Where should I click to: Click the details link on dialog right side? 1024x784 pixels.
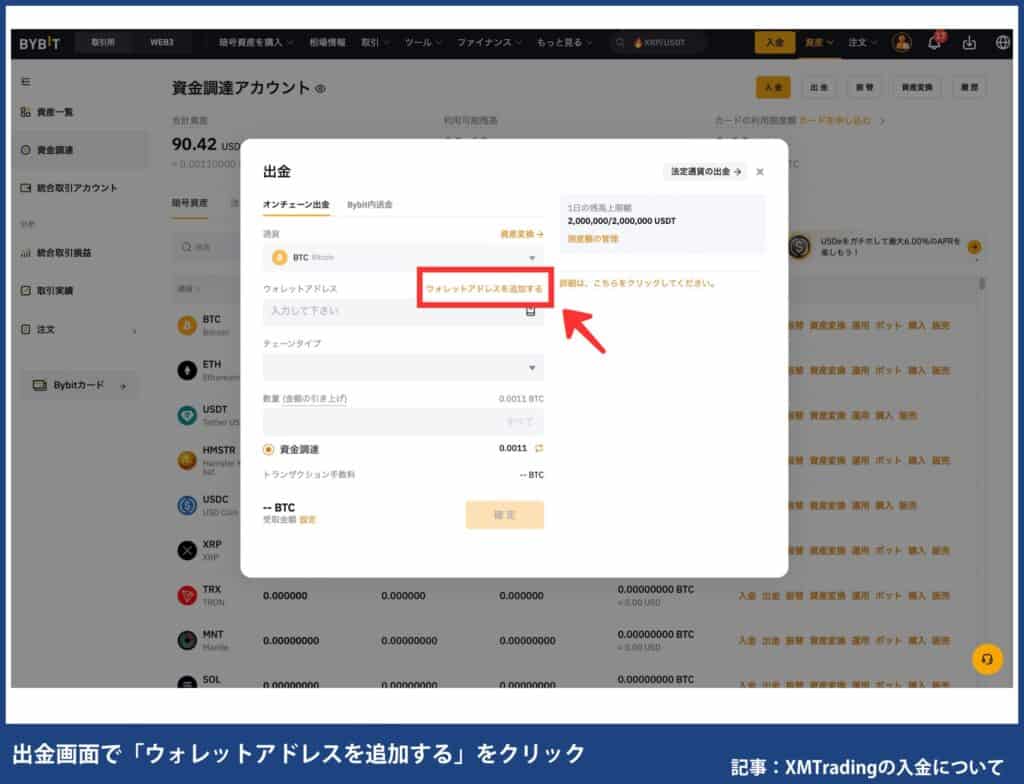pyautogui.click(x=637, y=283)
